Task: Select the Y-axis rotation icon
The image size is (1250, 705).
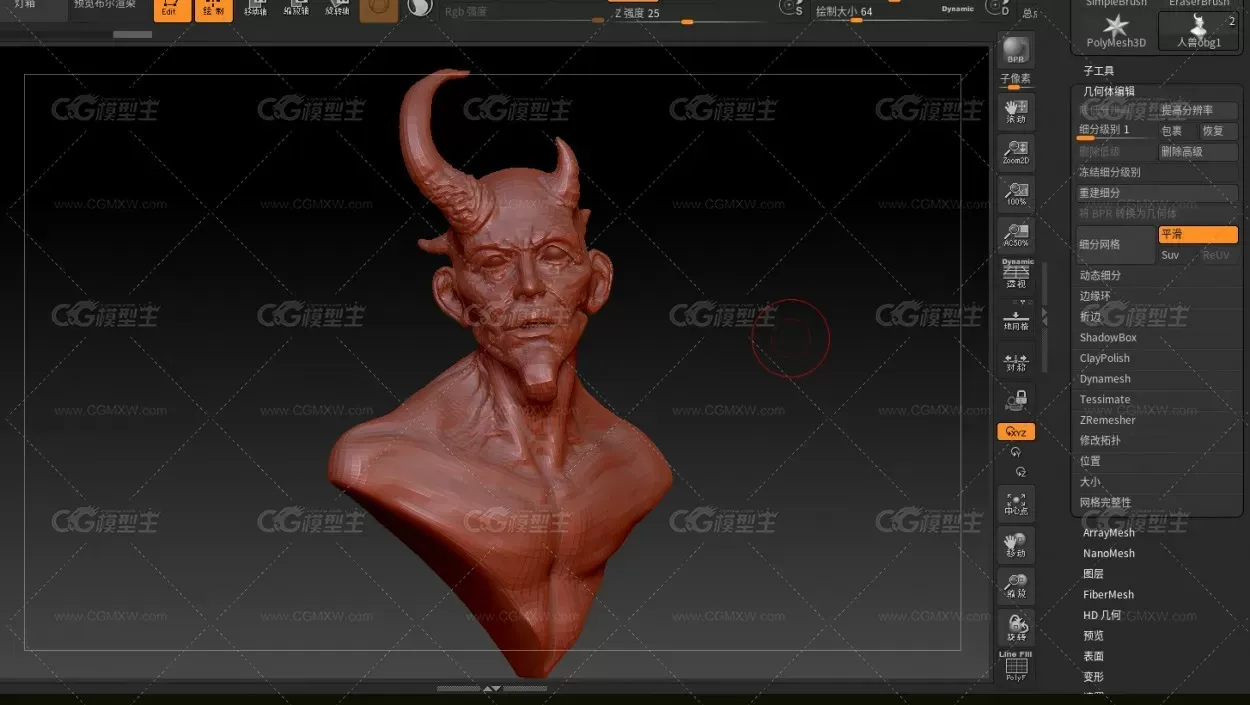Action: pos(1016,453)
